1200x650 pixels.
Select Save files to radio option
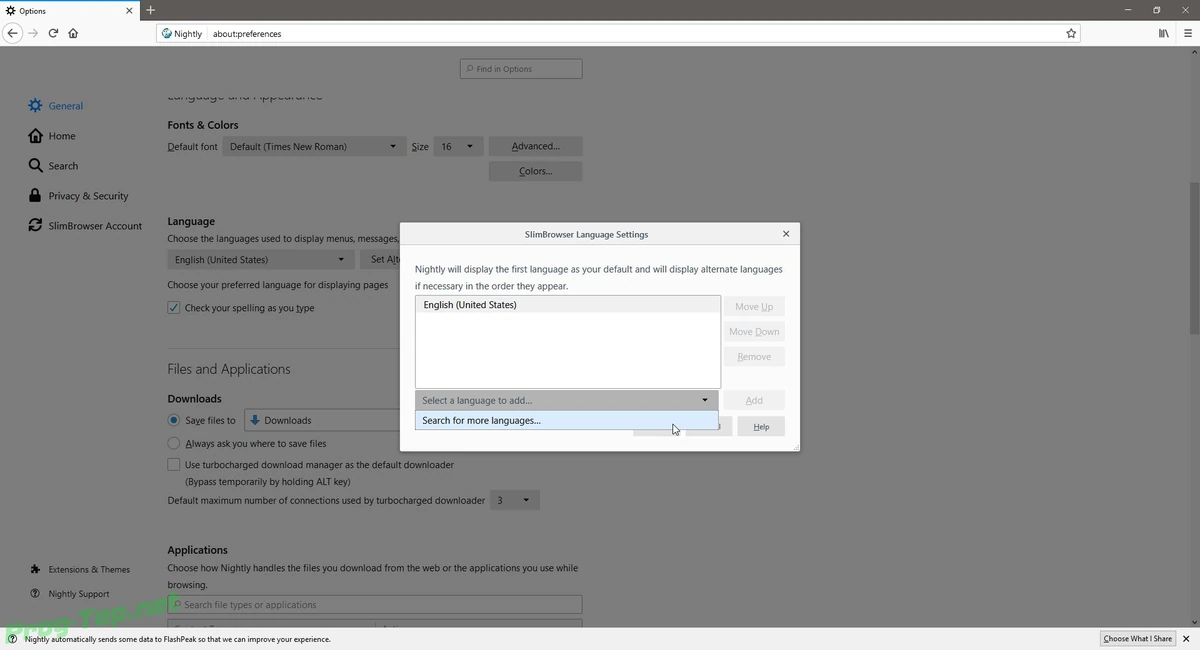(x=174, y=420)
